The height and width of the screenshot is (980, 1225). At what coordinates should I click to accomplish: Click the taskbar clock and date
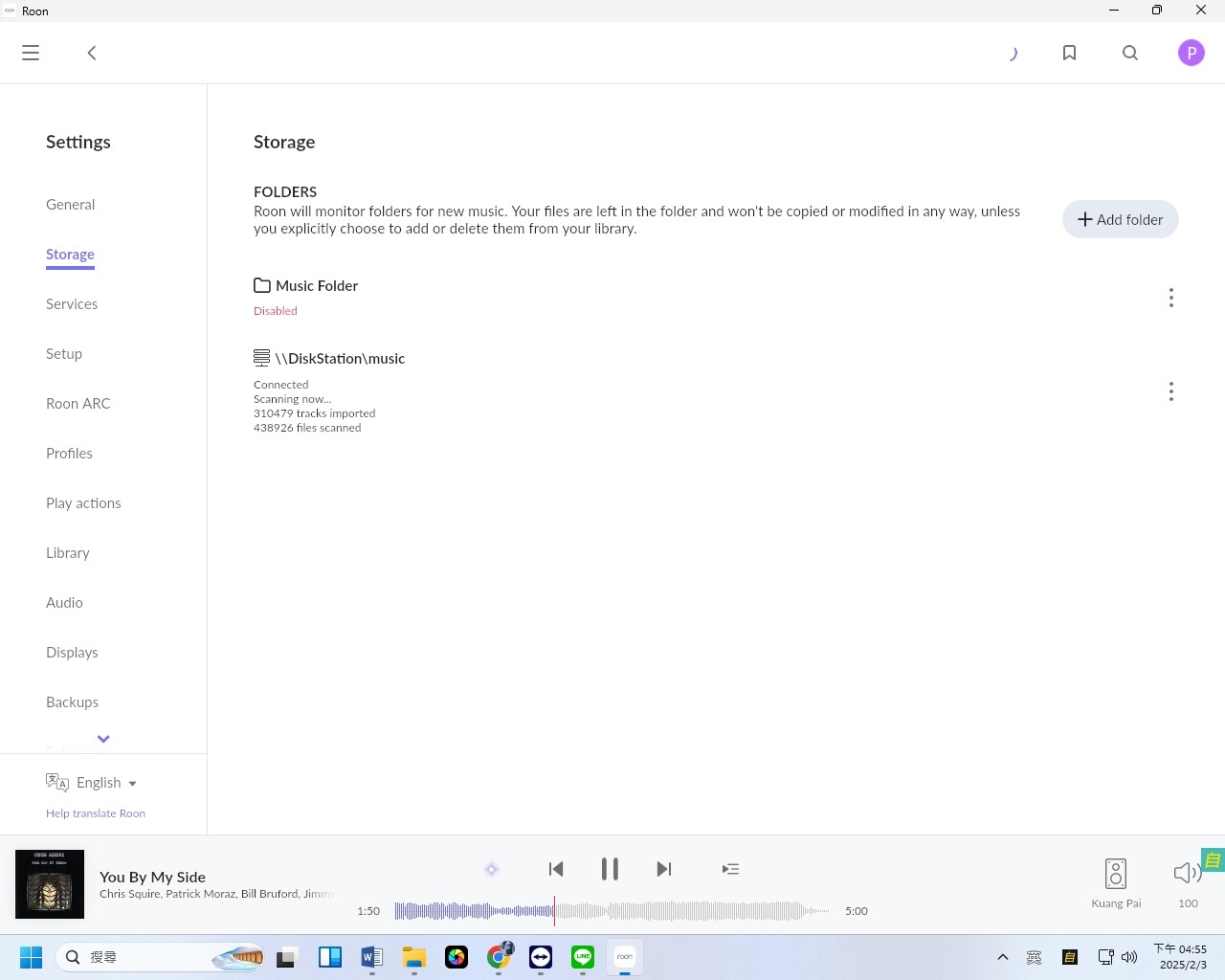1182,957
